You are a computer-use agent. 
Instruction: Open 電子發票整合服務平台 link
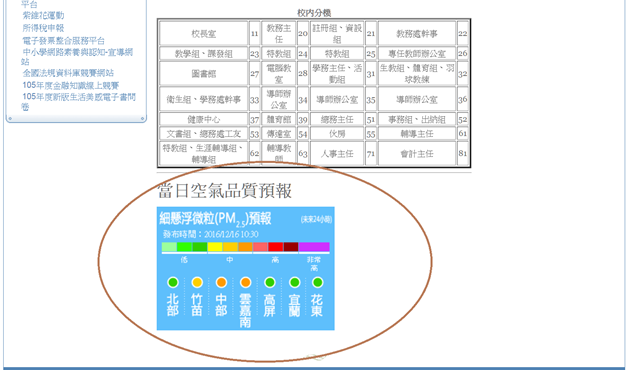tap(64, 40)
